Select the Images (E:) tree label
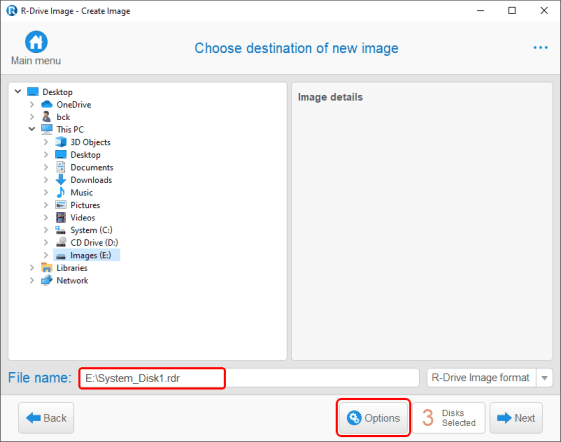Image resolution: width=561 pixels, height=442 pixels. coord(91,255)
